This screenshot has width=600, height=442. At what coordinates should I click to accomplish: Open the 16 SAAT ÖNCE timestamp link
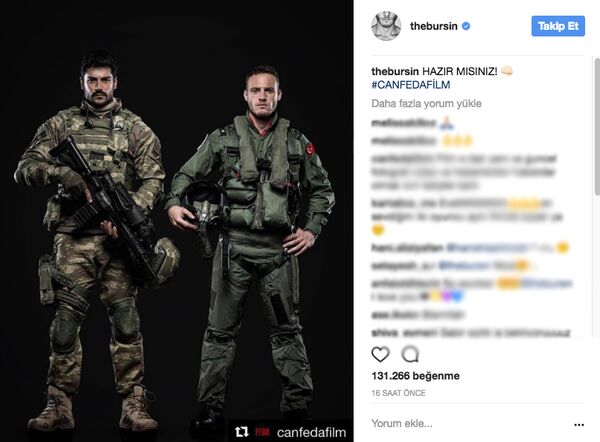[x=398, y=393]
